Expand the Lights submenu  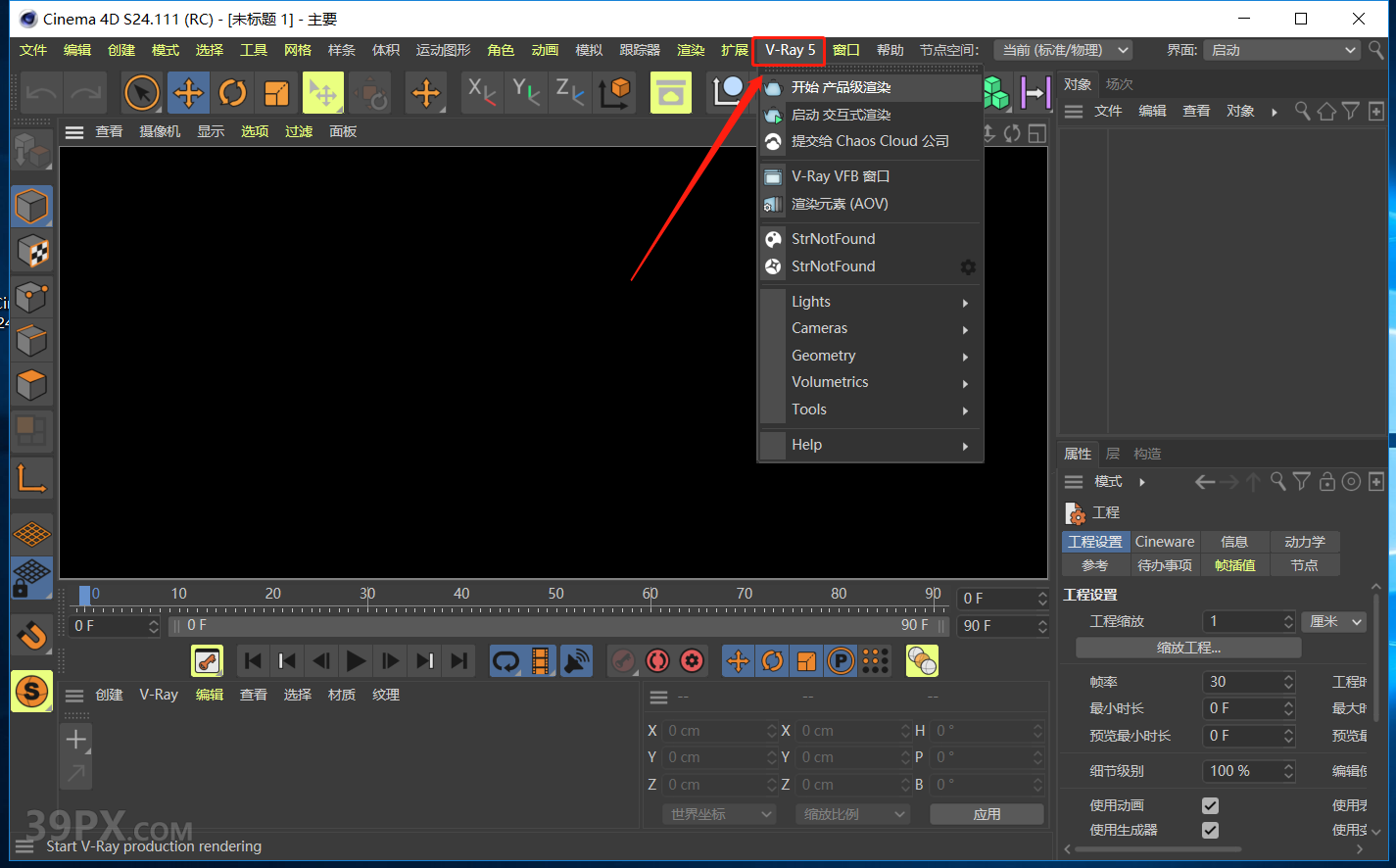(x=871, y=302)
